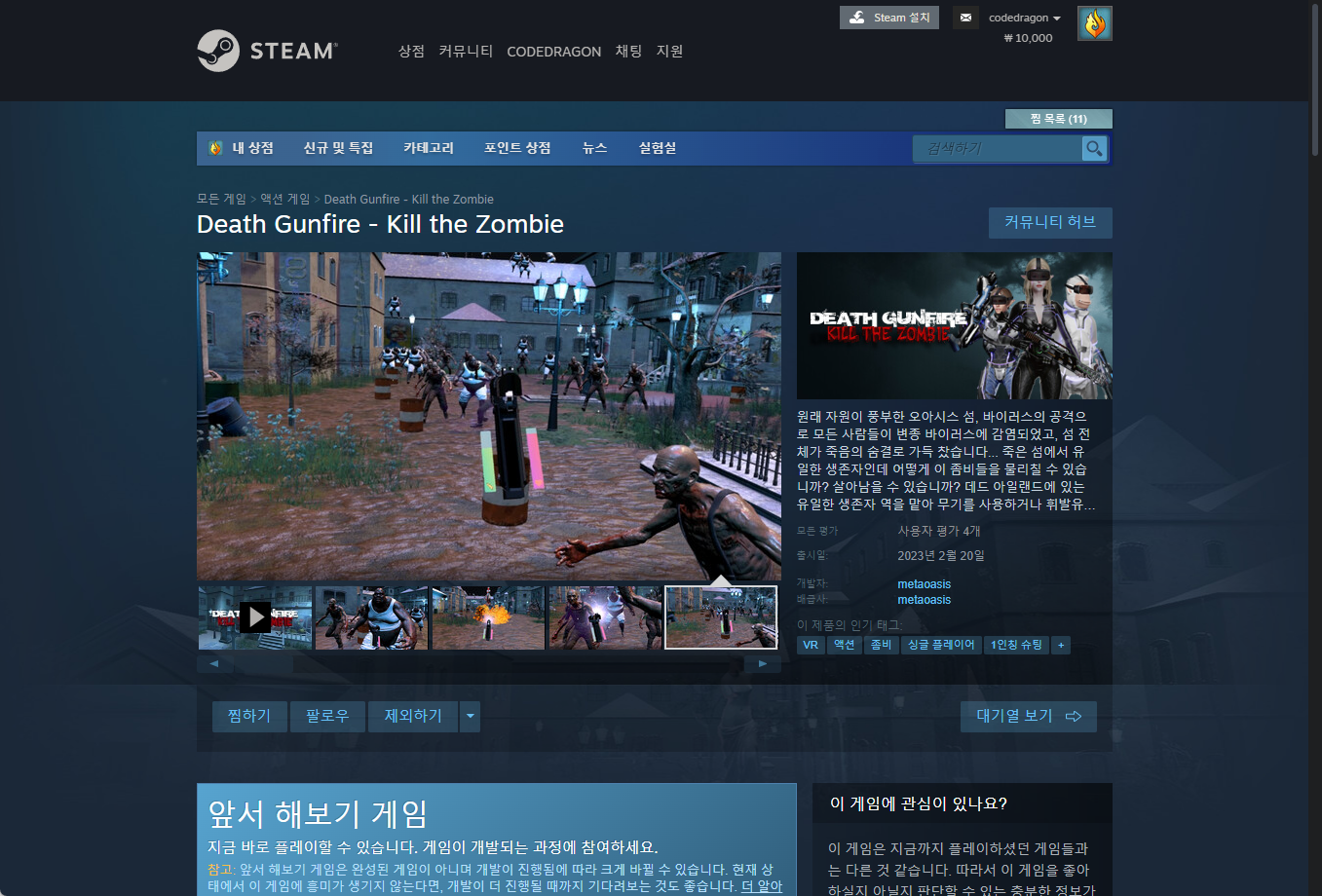Open the CODEDRAGON profile menu
This screenshot has width=1322, height=896.
pyautogui.click(x=554, y=52)
